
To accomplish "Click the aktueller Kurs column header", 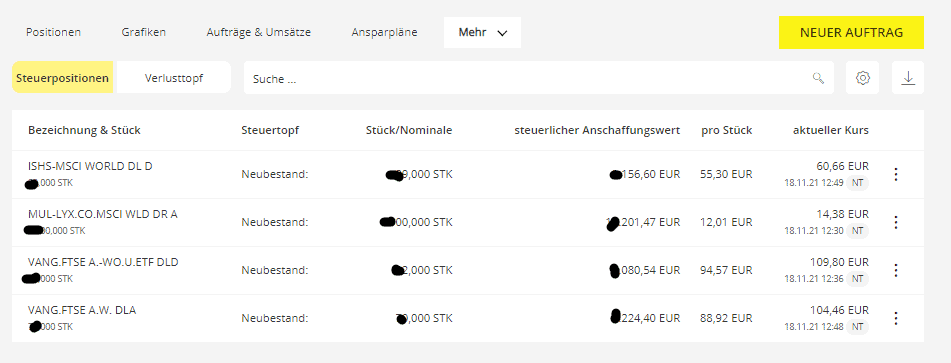I will (x=830, y=130).
